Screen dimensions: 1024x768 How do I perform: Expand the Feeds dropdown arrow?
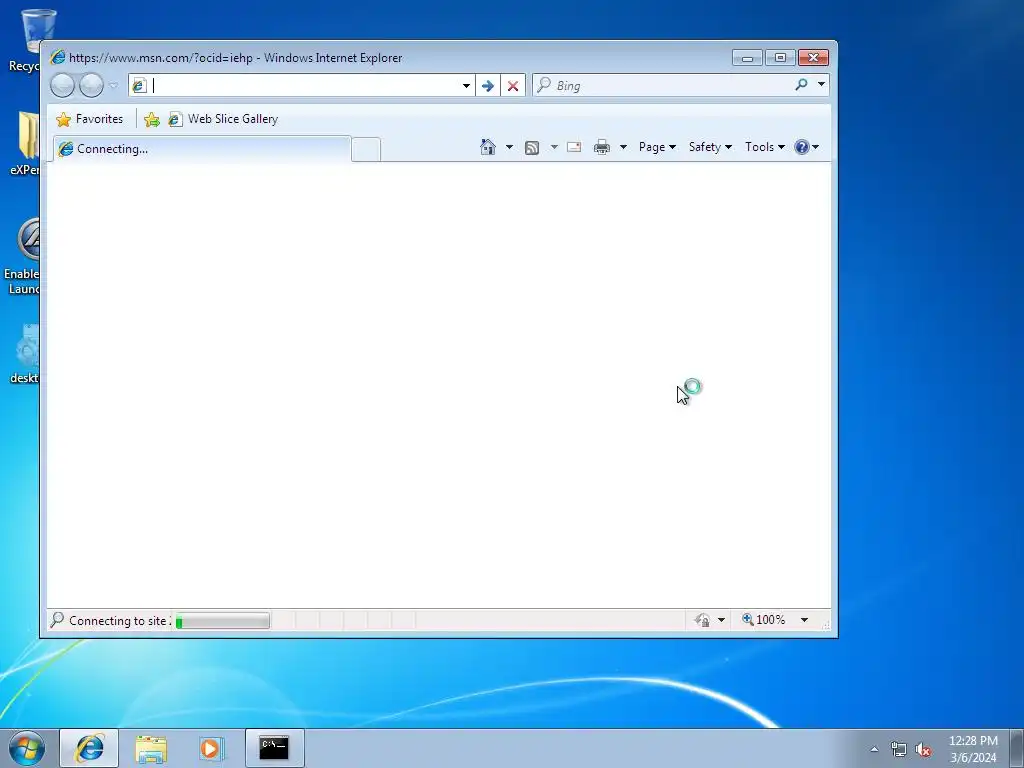[554, 148]
